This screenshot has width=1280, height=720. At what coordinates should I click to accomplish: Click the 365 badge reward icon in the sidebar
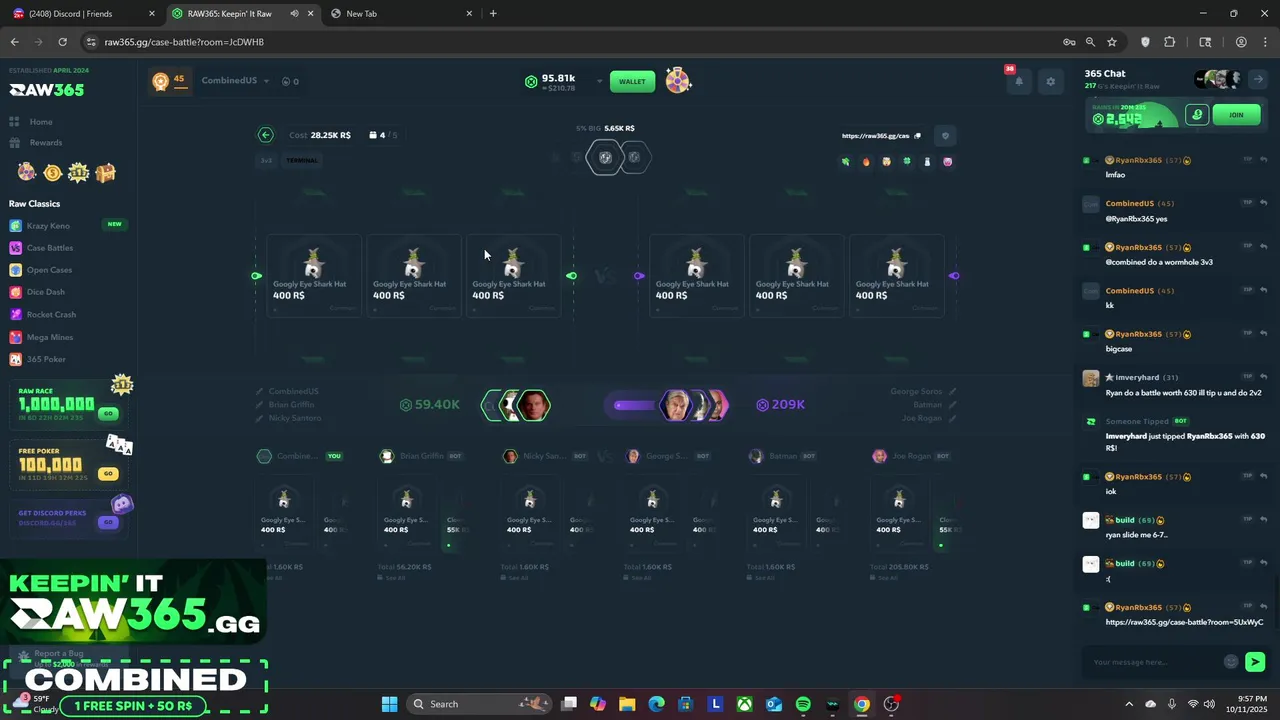point(79,173)
